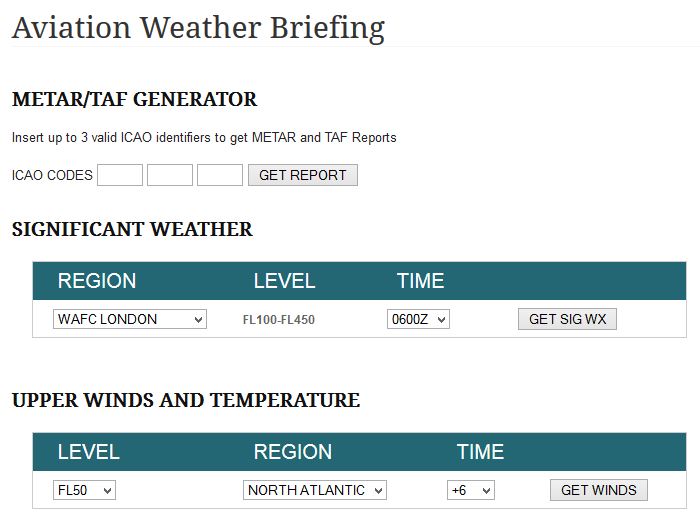The image size is (700, 528).
Task: Expand the 0600Z time dropdown
Action: click(x=418, y=319)
